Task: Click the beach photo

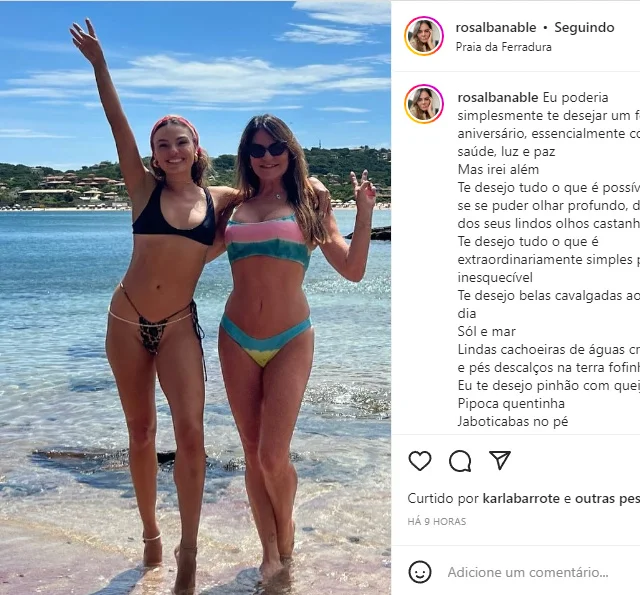Action: tap(196, 298)
